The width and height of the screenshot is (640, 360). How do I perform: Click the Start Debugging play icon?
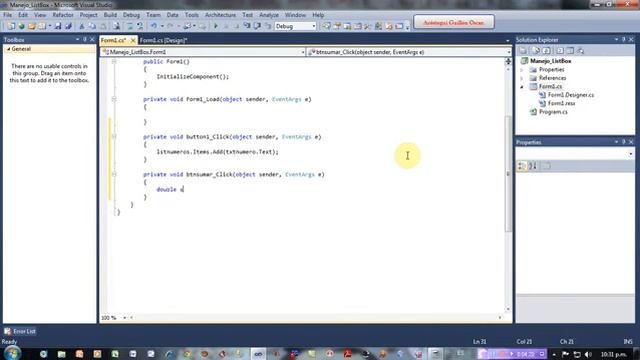pos(216,26)
